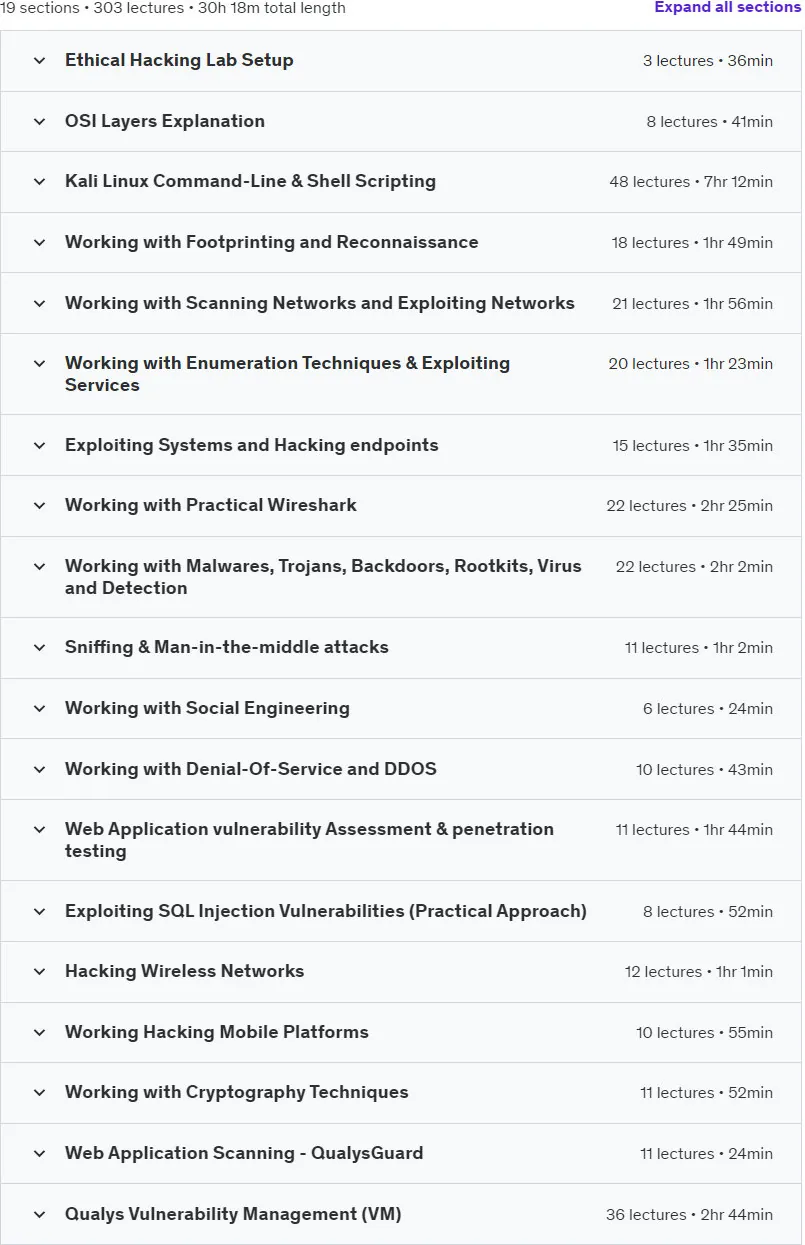Select Working with Denial-Of-Service and DDOS title

[x=251, y=770]
